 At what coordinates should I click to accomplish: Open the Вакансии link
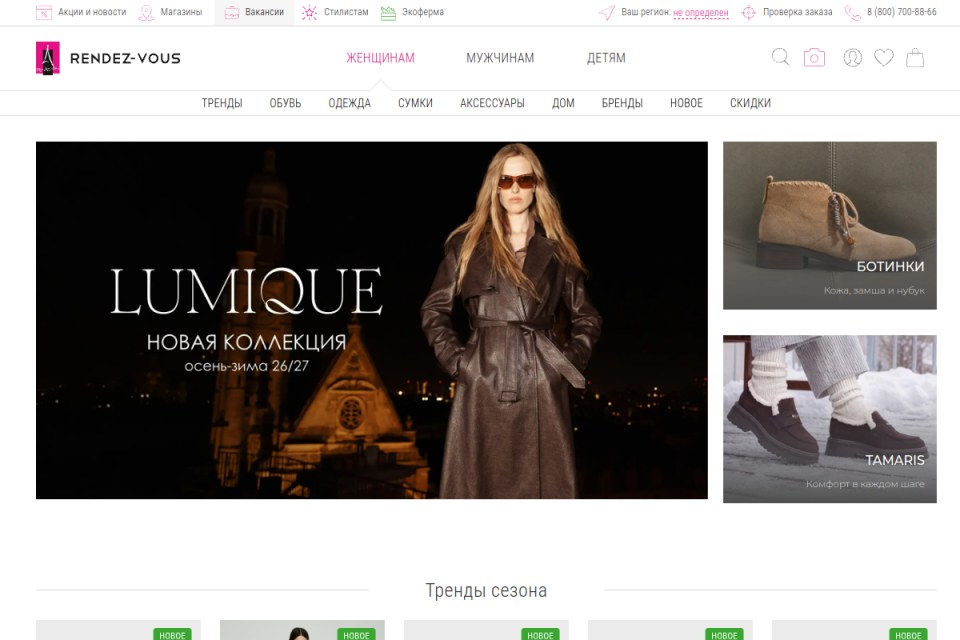pos(264,12)
